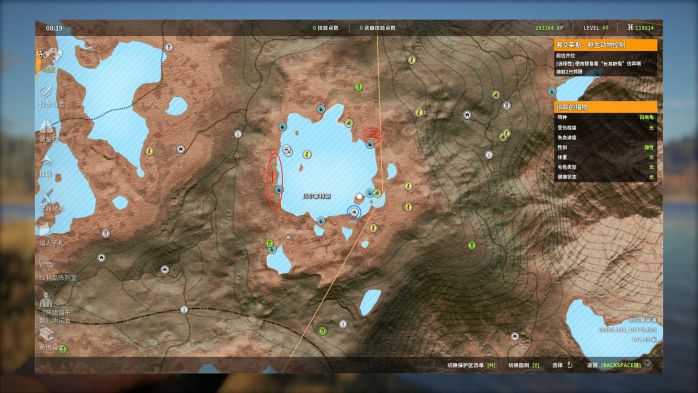
Task: Click the white animal track marker on lake
Action: pos(288,150)
